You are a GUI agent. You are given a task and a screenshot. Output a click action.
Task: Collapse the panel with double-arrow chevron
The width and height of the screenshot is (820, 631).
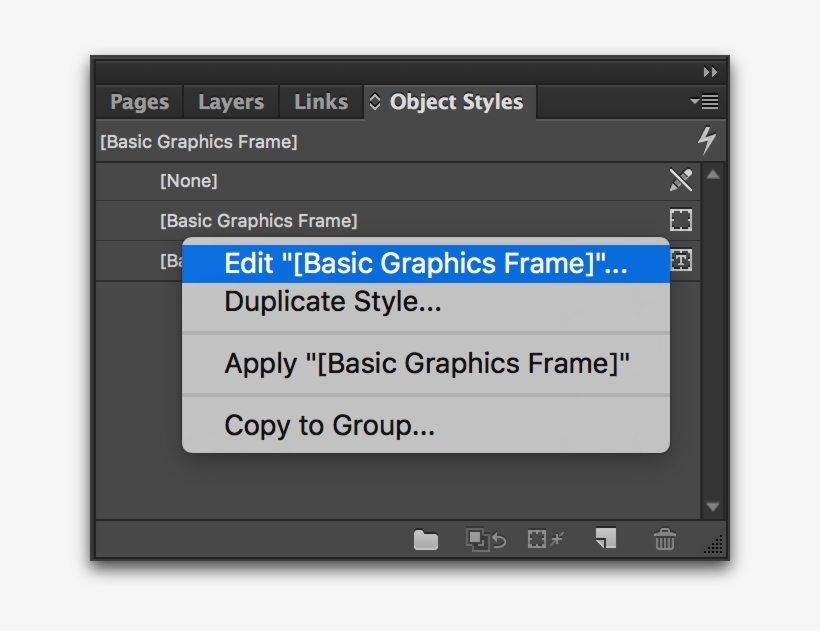(x=711, y=72)
